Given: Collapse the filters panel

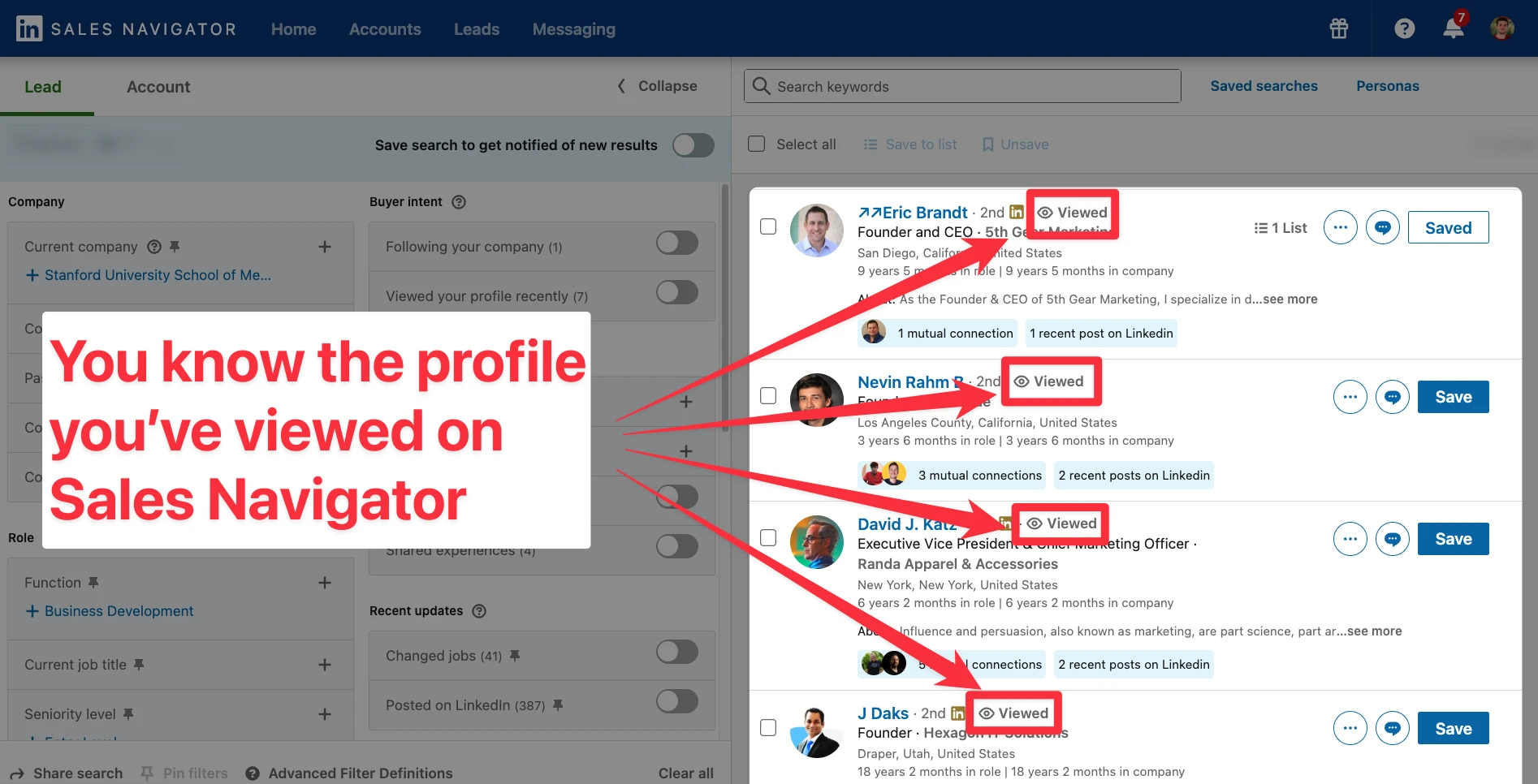Looking at the screenshot, I should pos(657,86).
